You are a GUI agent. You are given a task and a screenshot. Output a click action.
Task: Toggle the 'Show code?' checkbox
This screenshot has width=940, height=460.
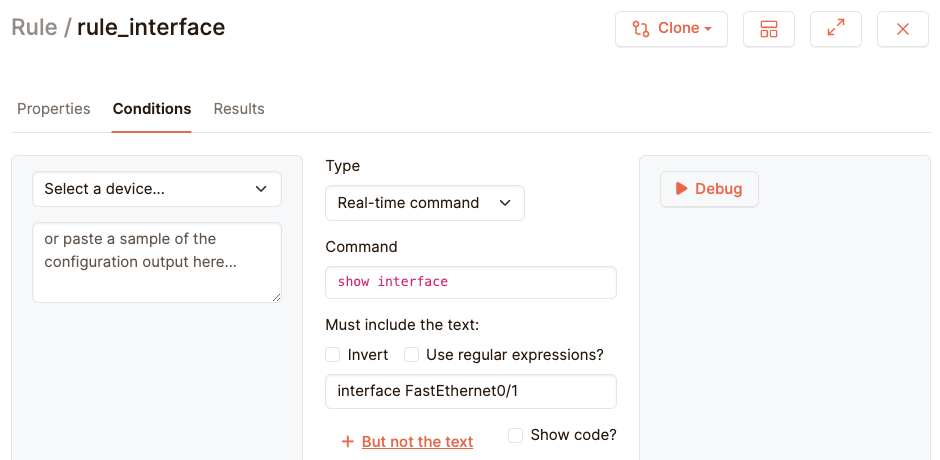click(x=516, y=435)
